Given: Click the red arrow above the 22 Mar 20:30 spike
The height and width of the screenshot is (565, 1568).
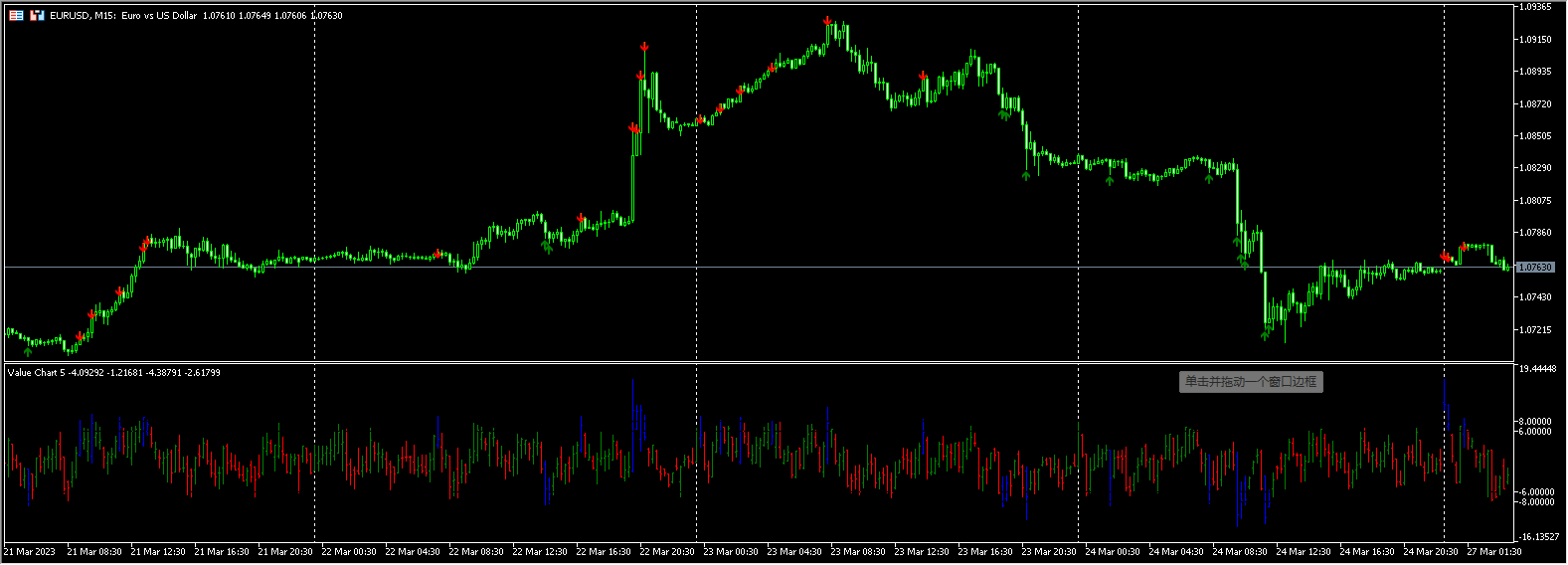Looking at the screenshot, I should 644,47.
